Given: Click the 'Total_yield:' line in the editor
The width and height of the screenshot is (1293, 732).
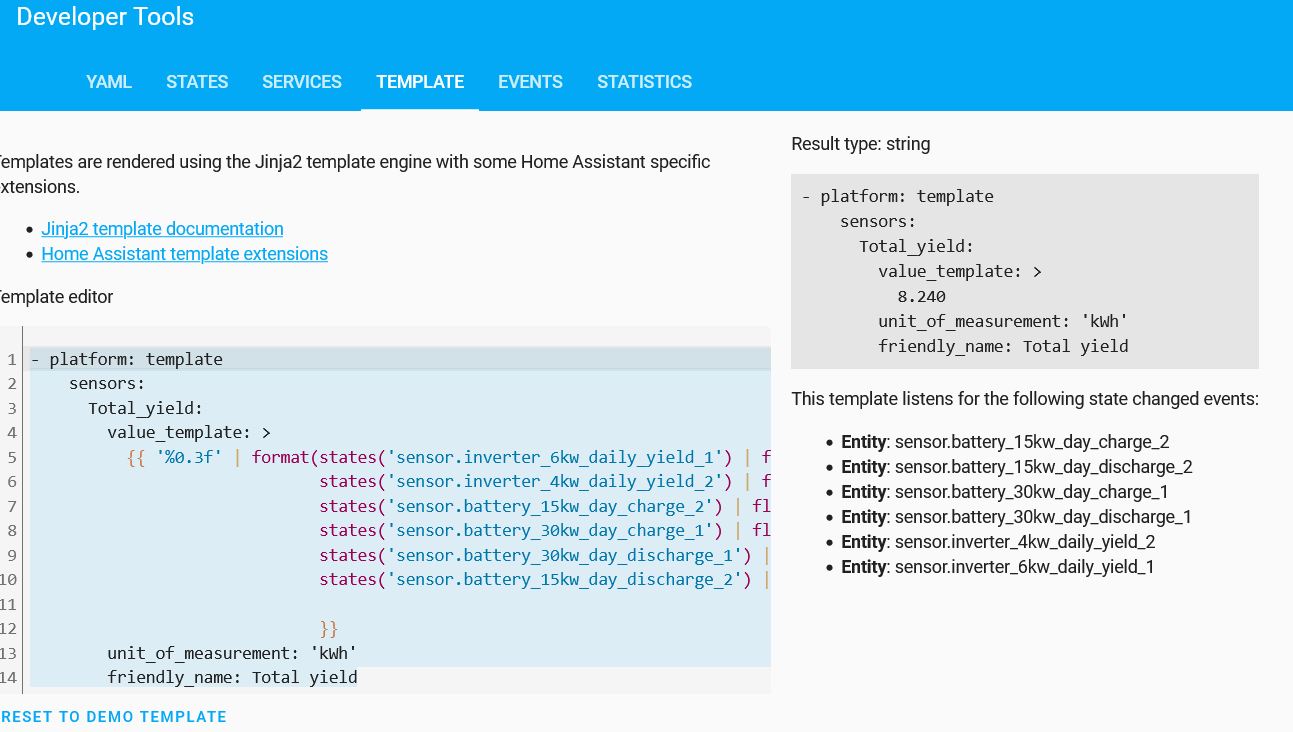Looking at the screenshot, I should click(x=145, y=408).
